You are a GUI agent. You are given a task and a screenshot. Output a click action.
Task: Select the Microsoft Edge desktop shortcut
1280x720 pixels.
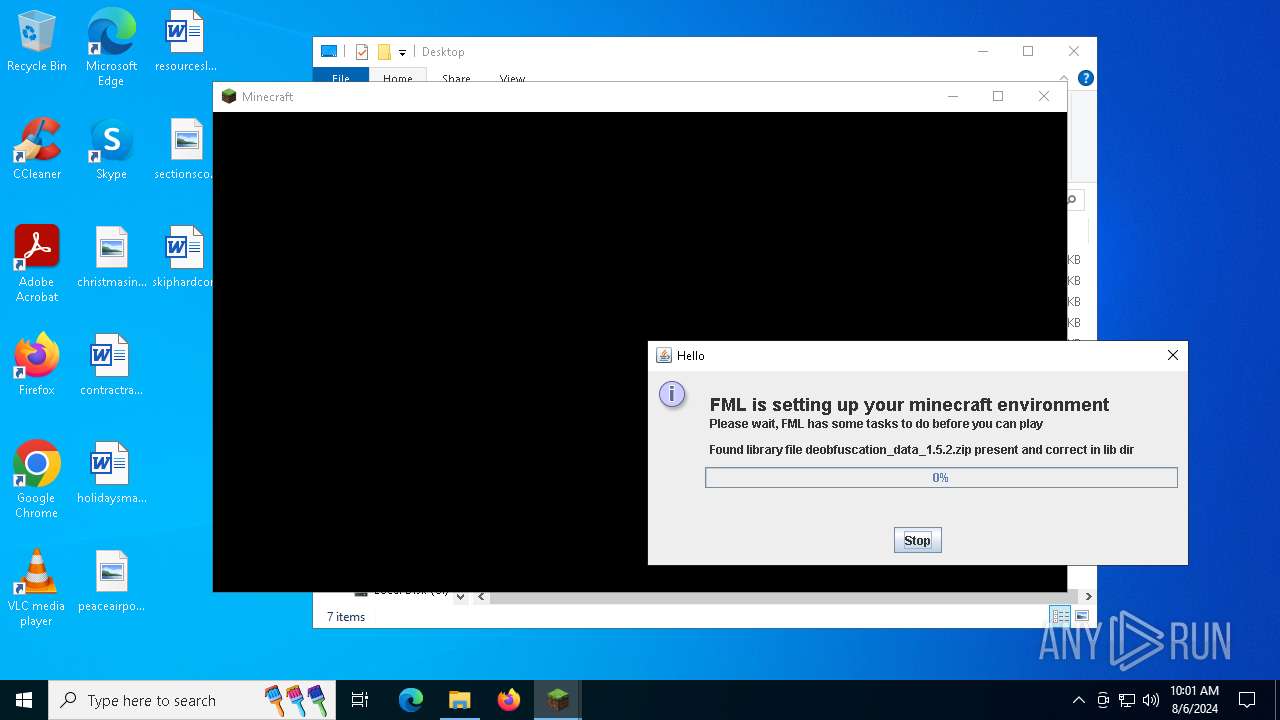coord(111,48)
